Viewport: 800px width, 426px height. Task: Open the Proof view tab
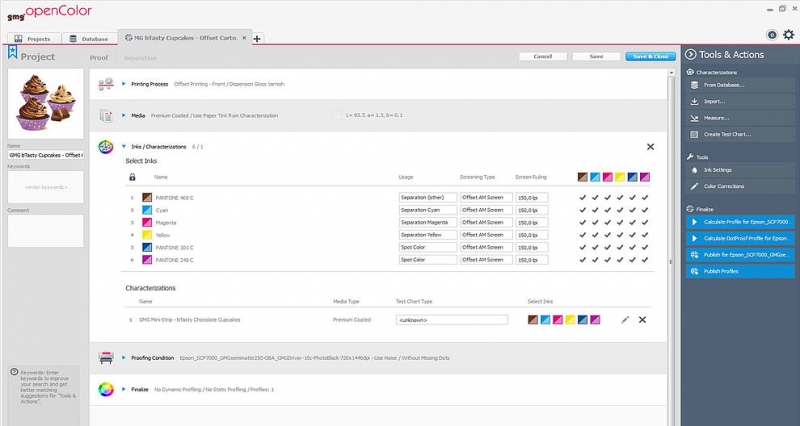tap(99, 58)
